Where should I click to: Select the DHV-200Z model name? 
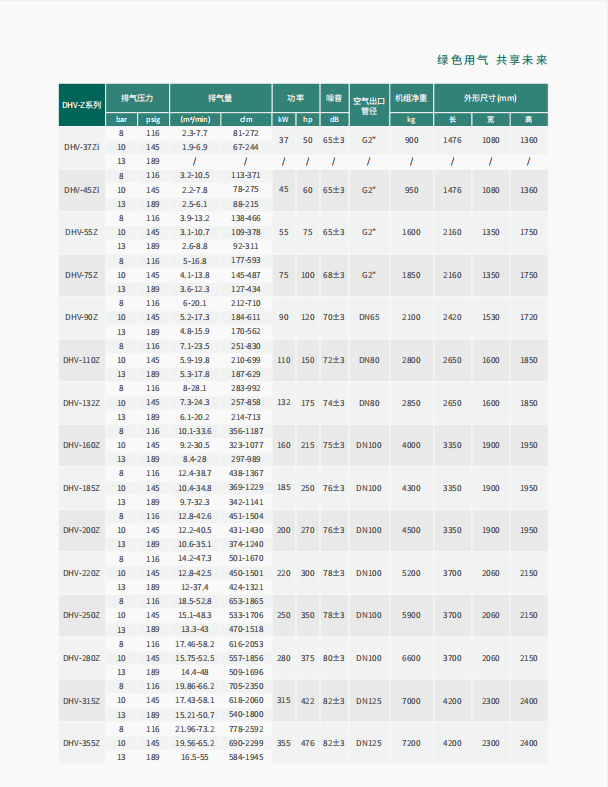[81, 530]
